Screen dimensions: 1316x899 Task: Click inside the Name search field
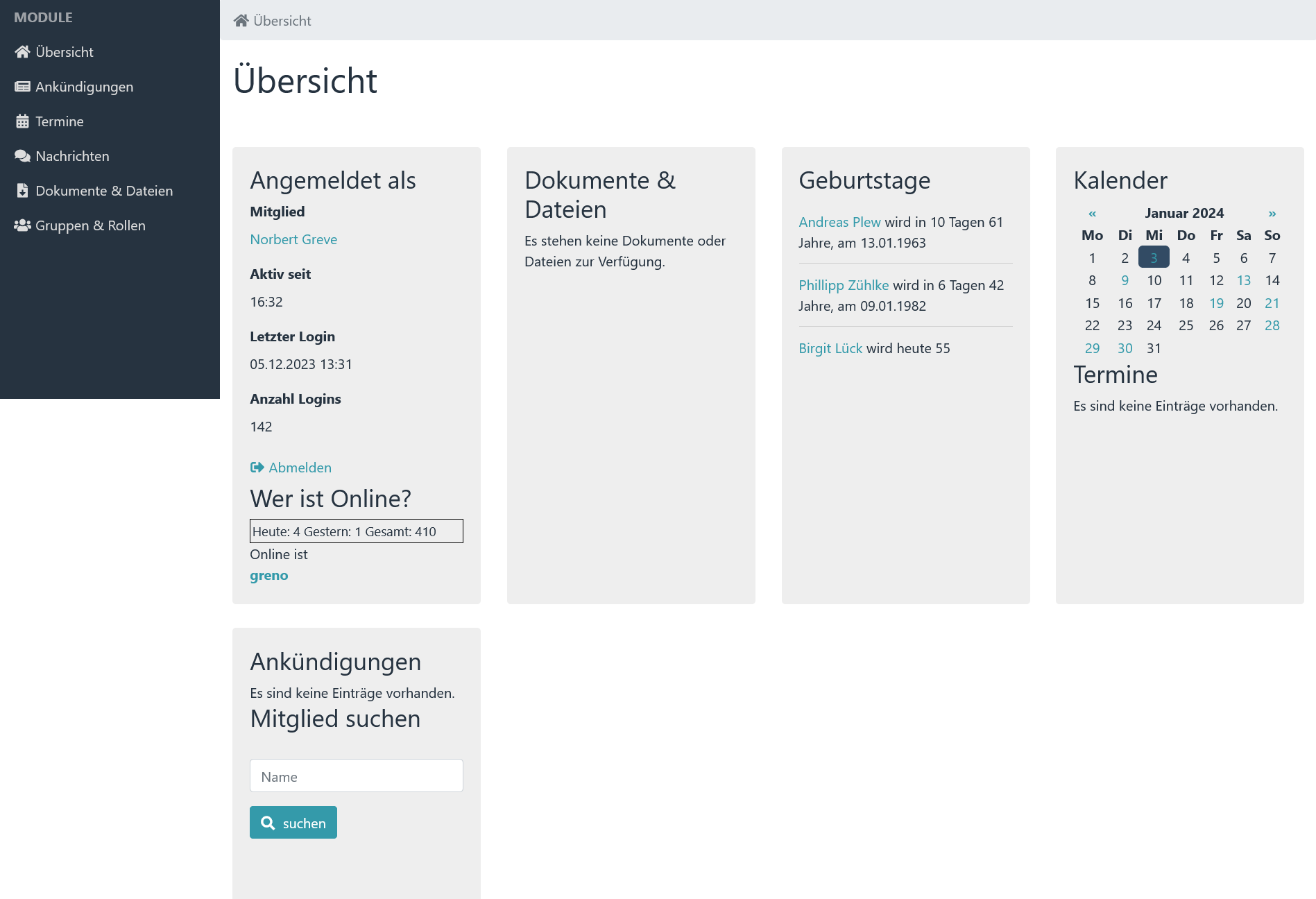tap(356, 776)
